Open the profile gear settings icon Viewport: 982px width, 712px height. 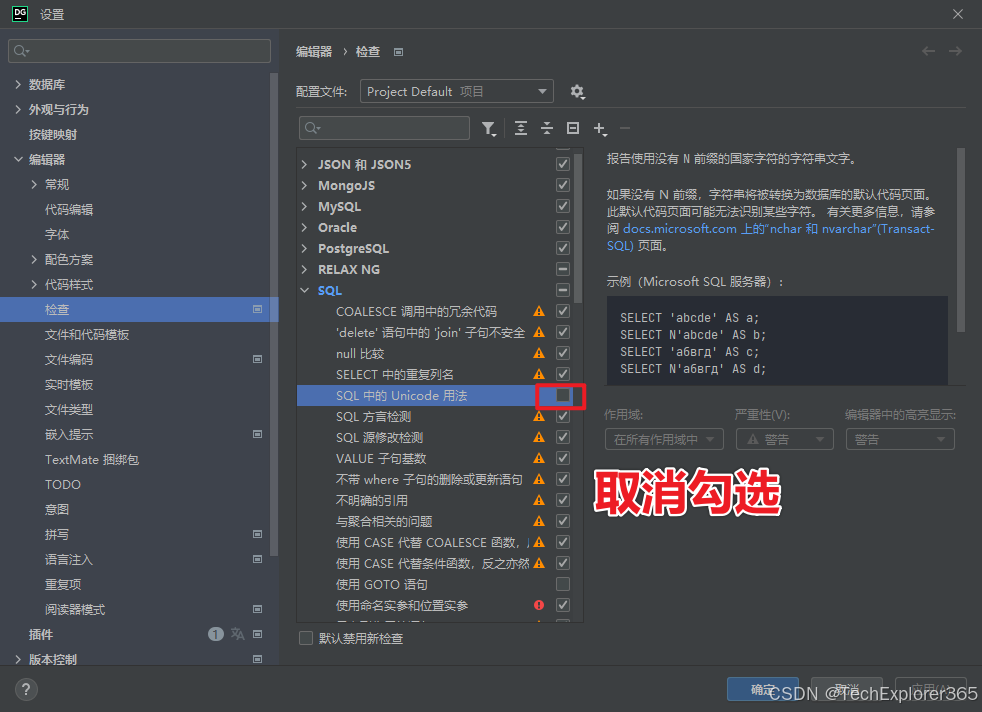[x=577, y=92]
